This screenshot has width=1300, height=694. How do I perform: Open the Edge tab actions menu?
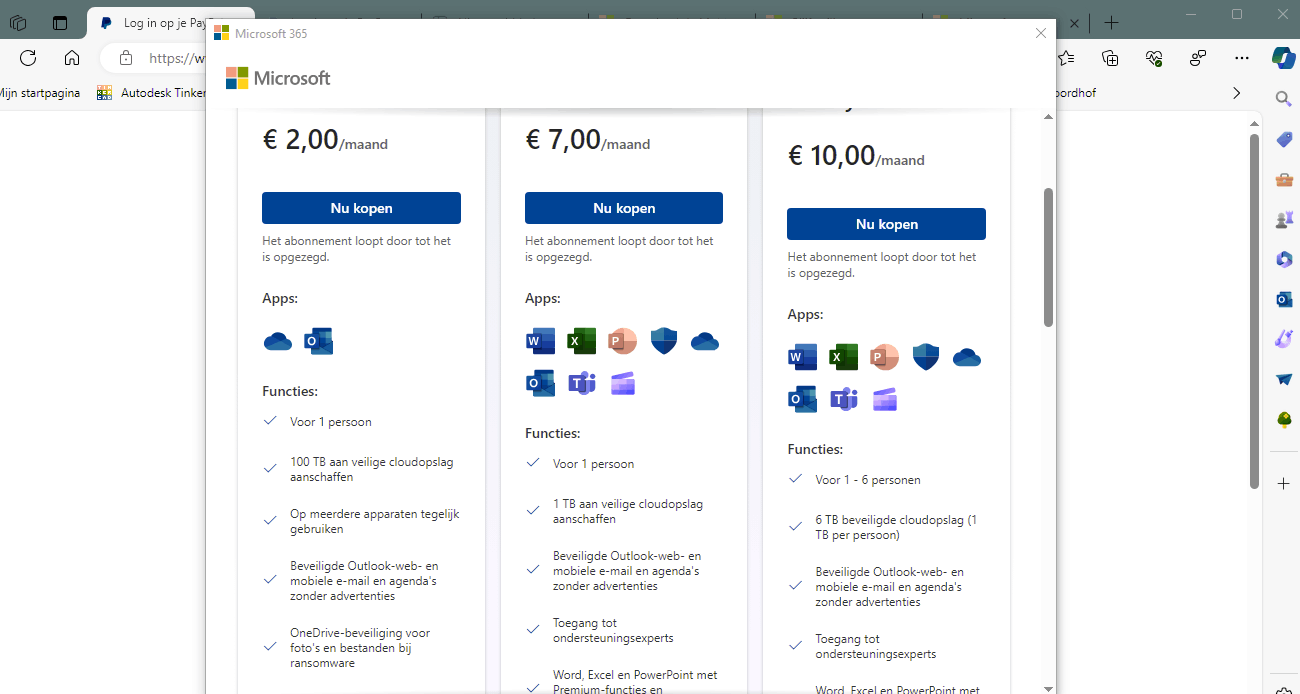point(60,22)
